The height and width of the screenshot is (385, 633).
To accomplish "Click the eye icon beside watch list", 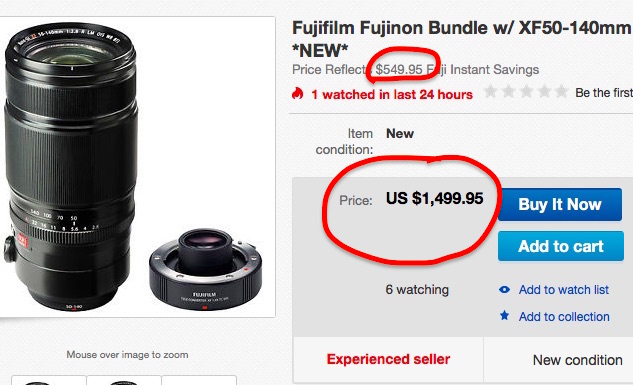I will (504, 289).
